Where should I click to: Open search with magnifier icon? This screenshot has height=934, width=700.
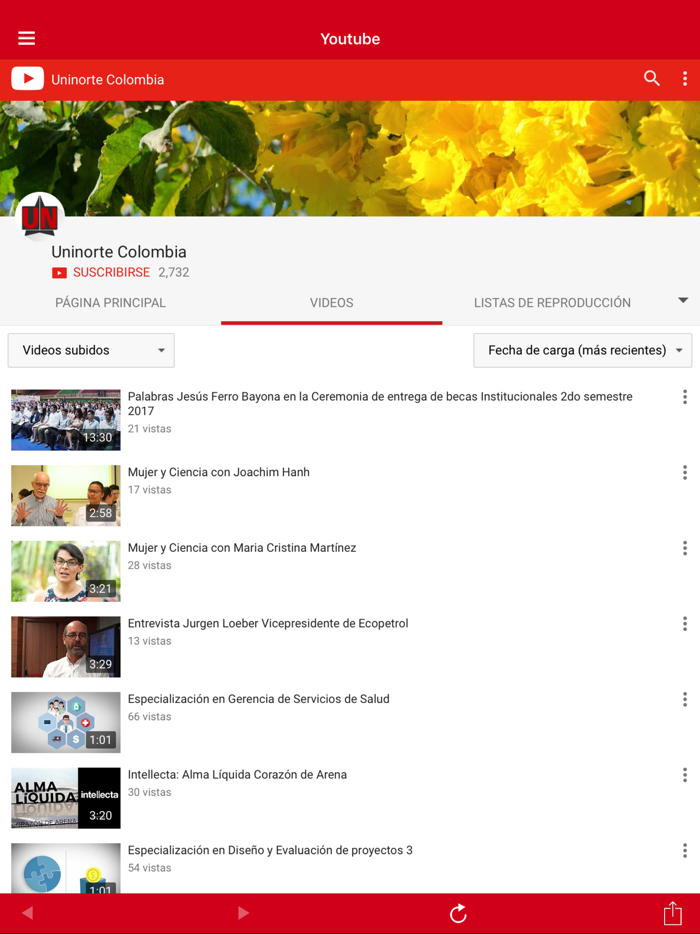click(652, 78)
